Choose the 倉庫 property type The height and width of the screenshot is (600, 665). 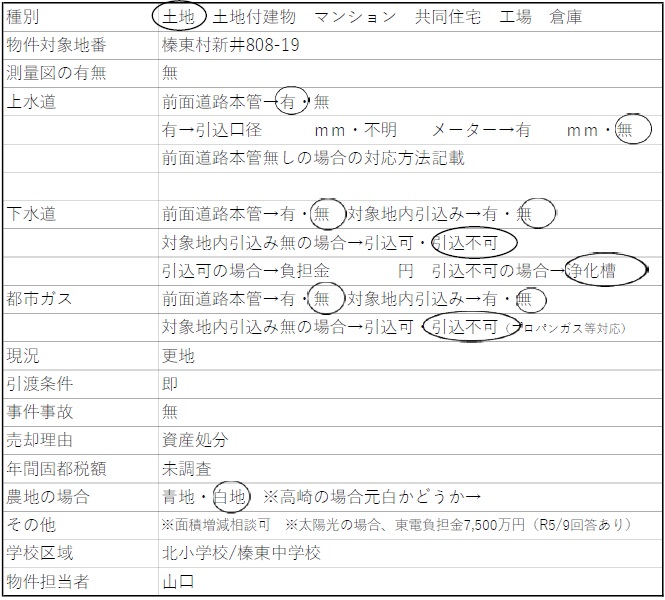click(x=566, y=17)
